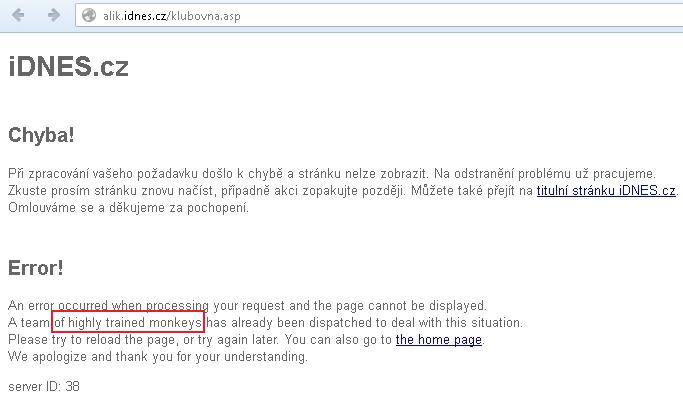
Task: Focus the address bar showing alik.idnes.cz/klubovna.asp
Action: click(379, 16)
